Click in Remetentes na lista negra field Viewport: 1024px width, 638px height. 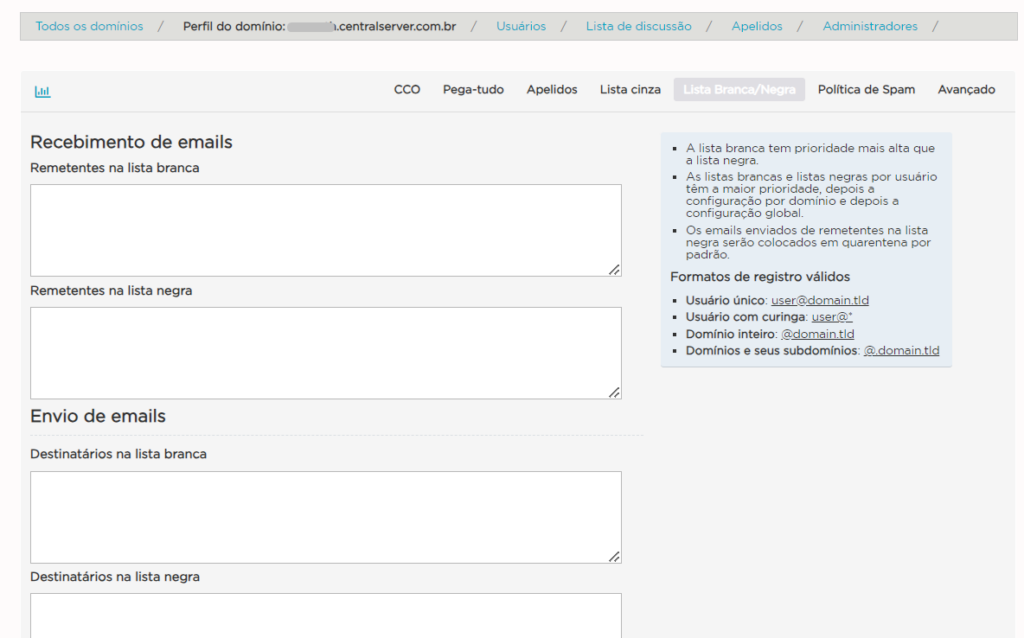pyautogui.click(x=325, y=353)
